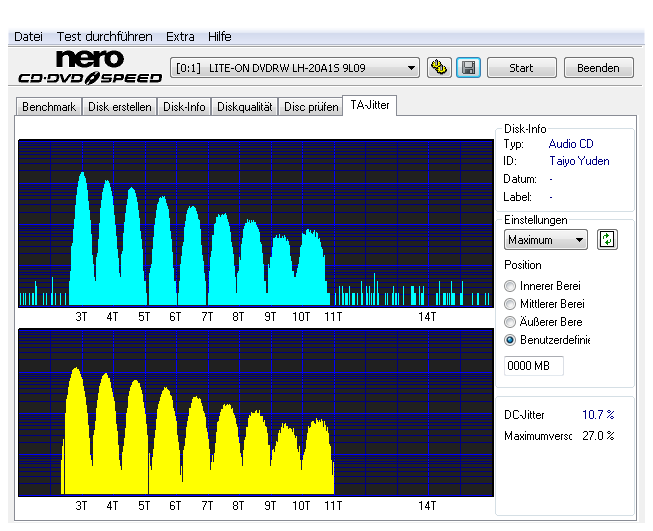Select the Innerer Bereich radio button
Screen dimensions: 653x531
pos(510,286)
